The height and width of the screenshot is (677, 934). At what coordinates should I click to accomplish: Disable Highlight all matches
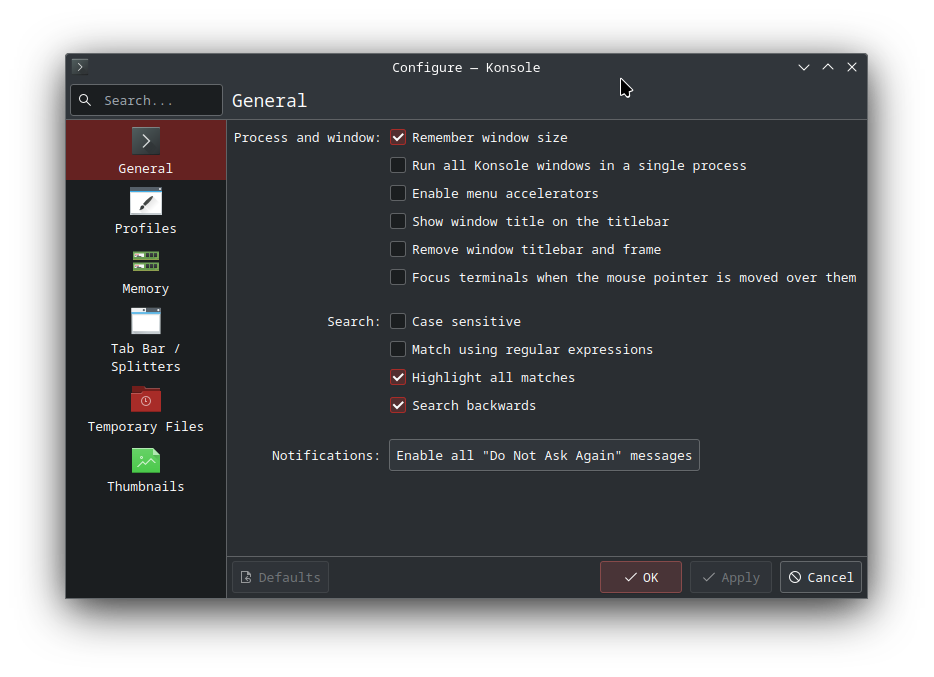[x=398, y=378]
